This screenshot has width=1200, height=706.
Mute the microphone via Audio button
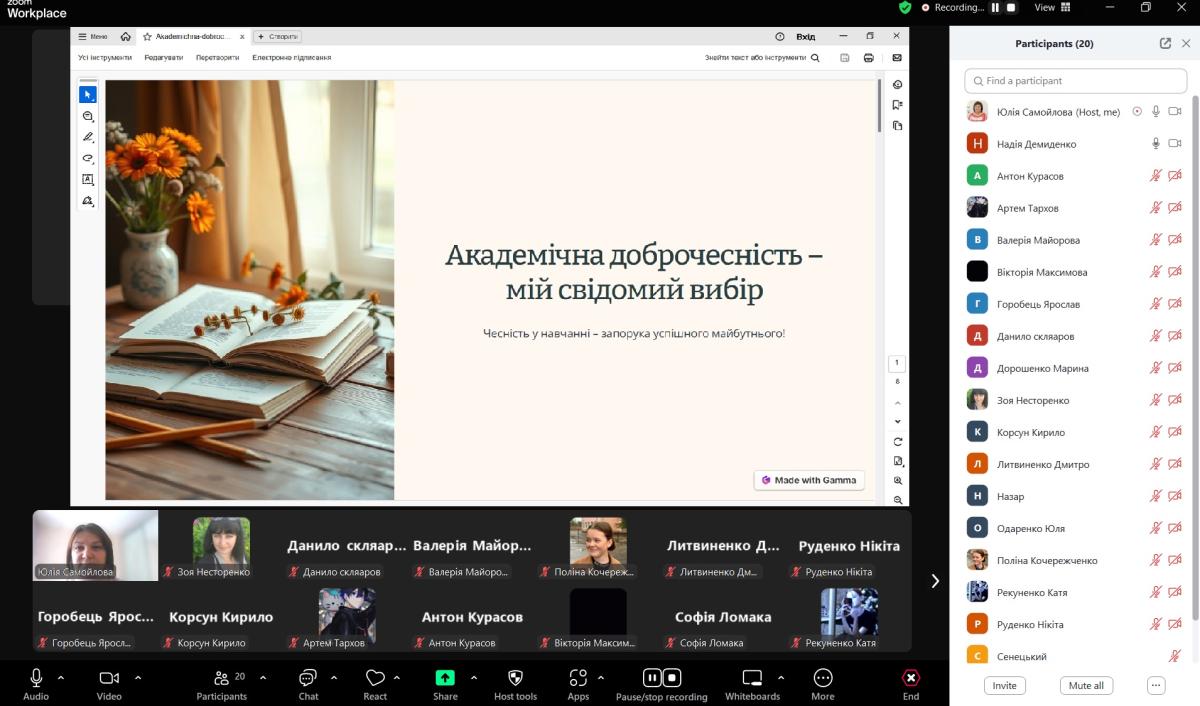click(x=36, y=684)
